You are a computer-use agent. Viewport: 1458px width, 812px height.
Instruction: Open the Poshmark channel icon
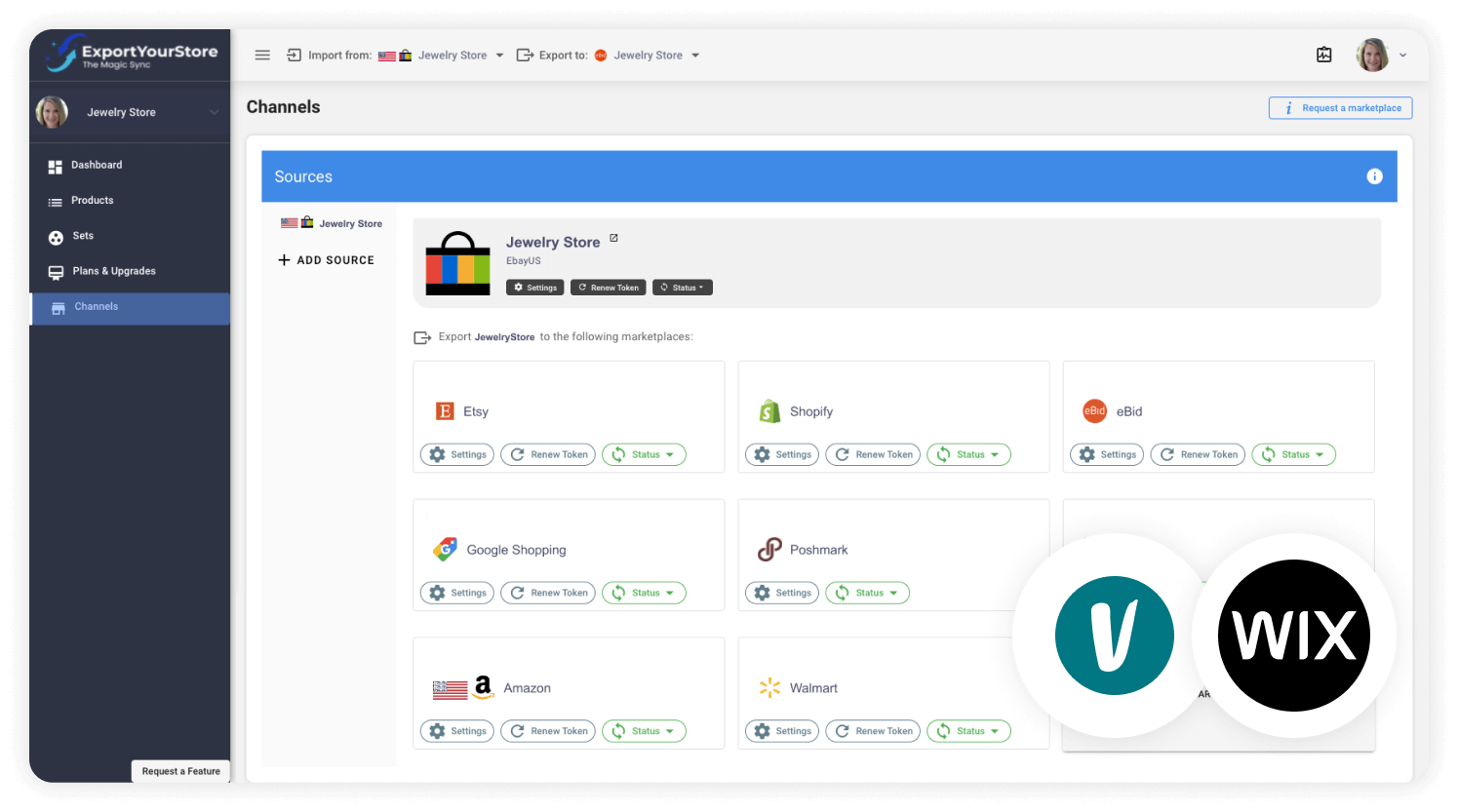770,549
